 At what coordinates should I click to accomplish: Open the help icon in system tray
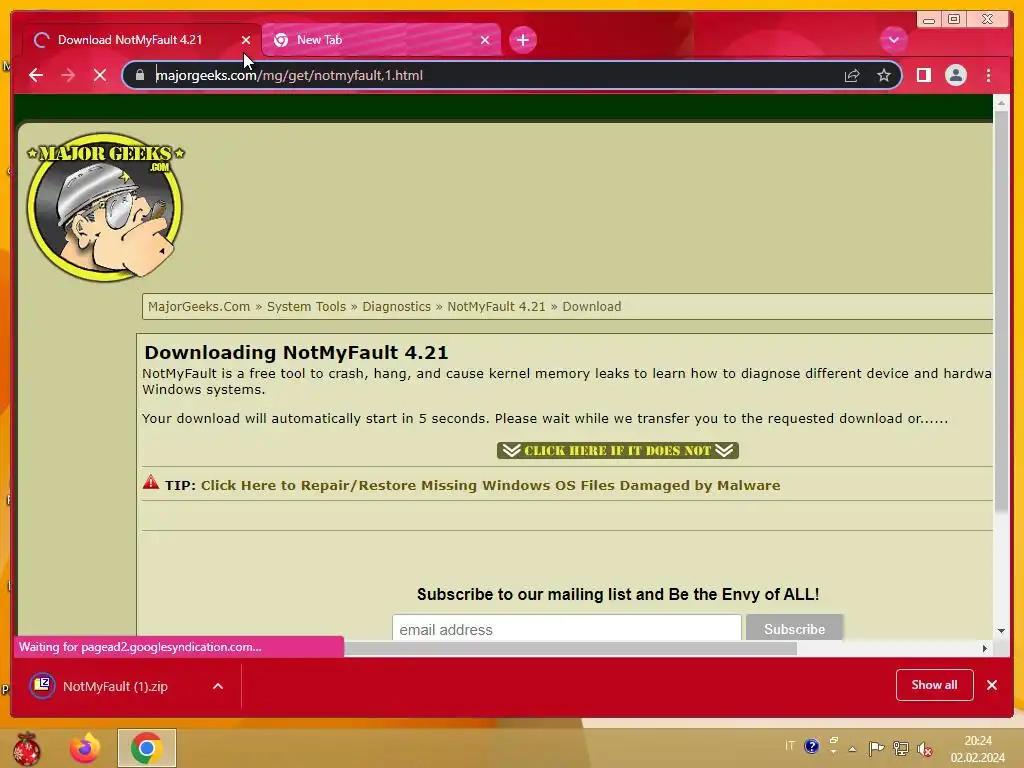click(812, 746)
